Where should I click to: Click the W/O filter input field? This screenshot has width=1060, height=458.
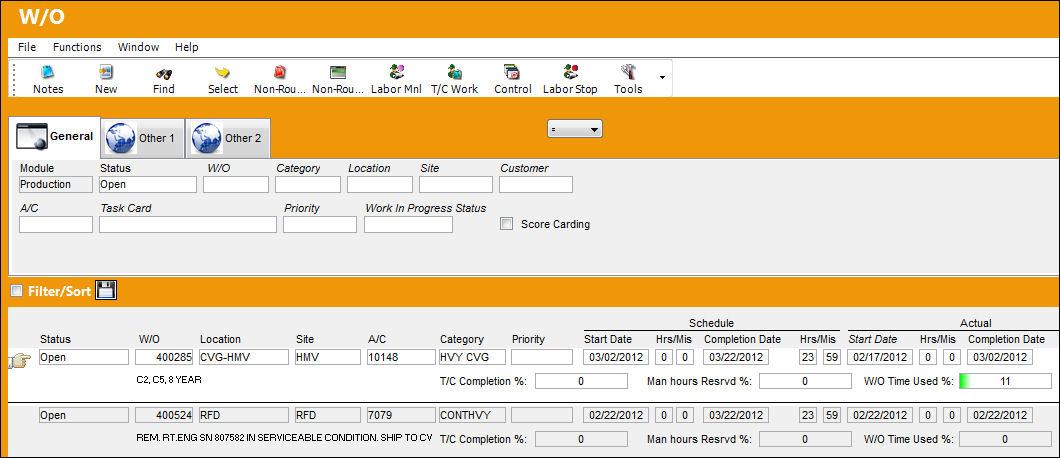236,184
